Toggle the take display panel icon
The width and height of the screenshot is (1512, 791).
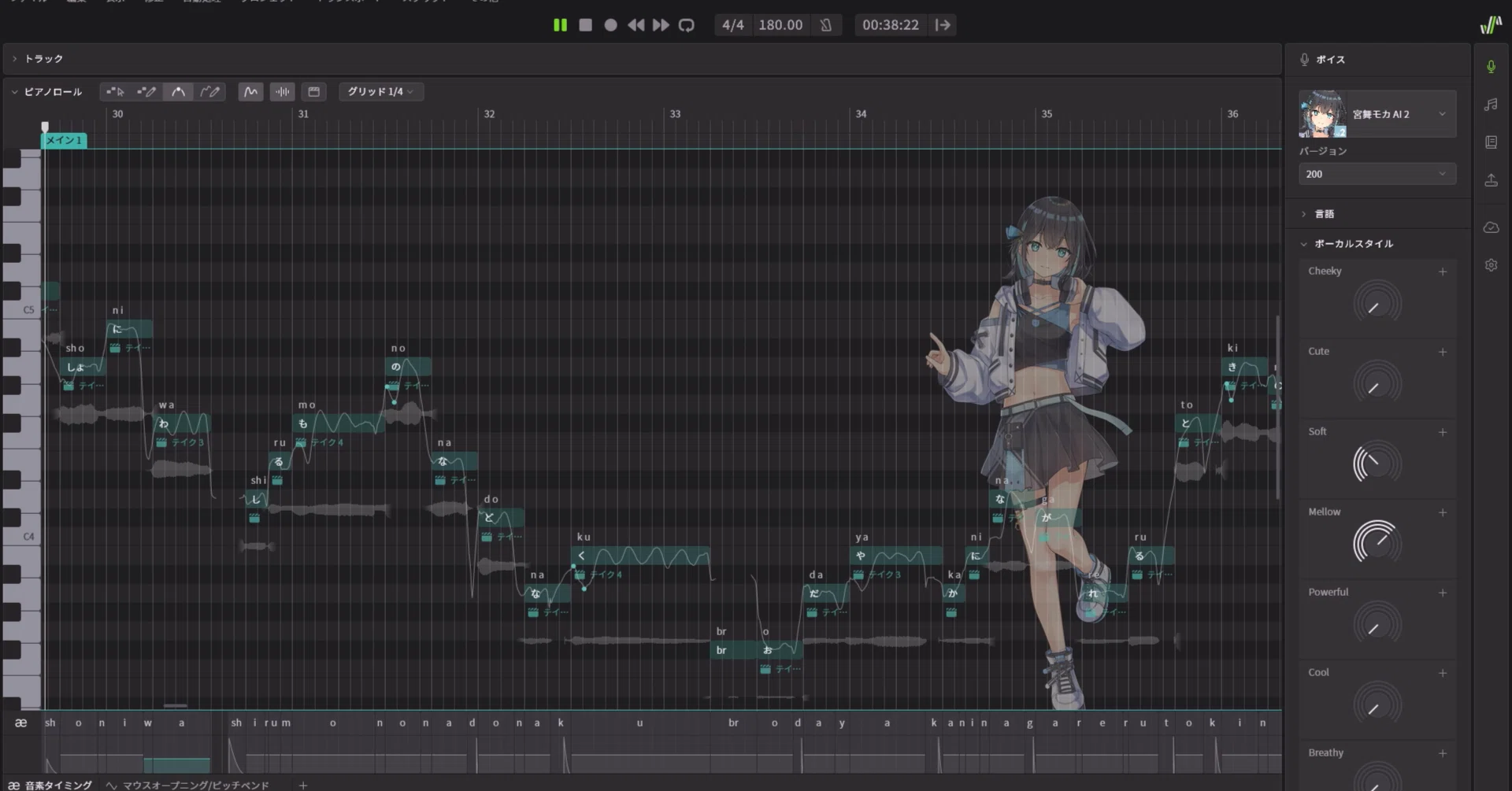coord(313,92)
